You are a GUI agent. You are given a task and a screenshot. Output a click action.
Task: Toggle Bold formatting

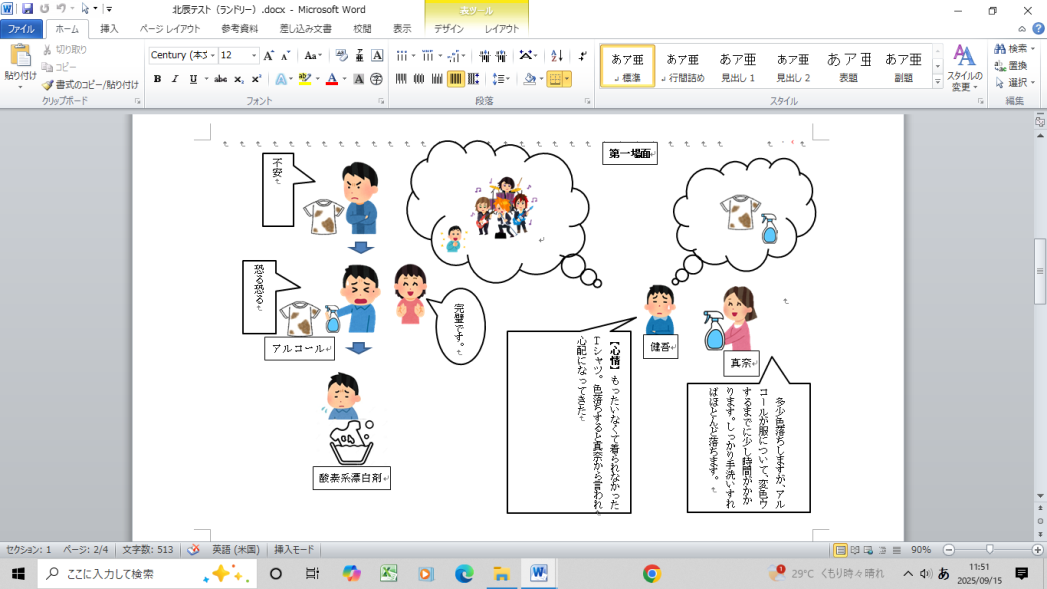(x=157, y=79)
